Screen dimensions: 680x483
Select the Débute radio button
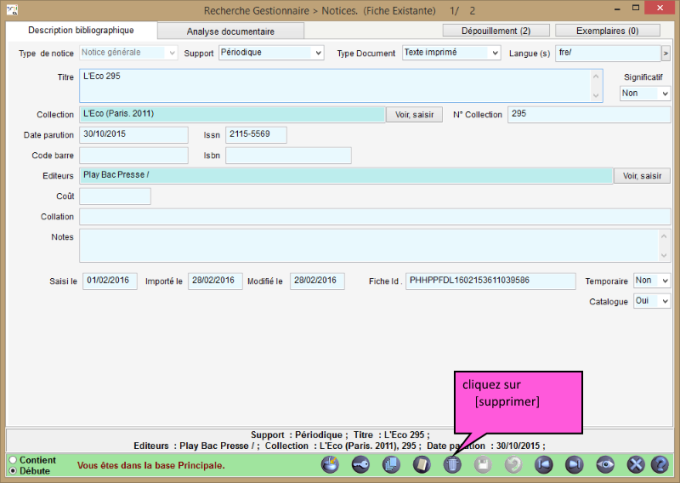tap(13, 470)
